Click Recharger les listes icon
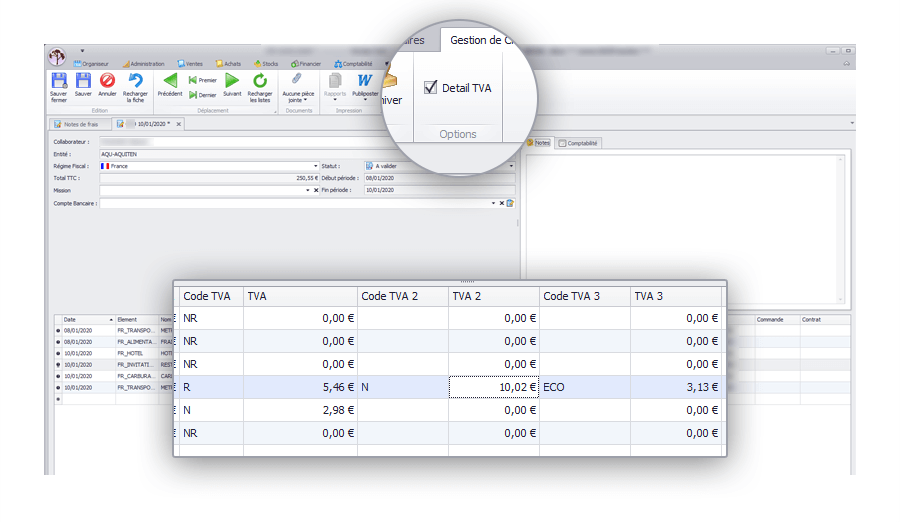 [260, 81]
